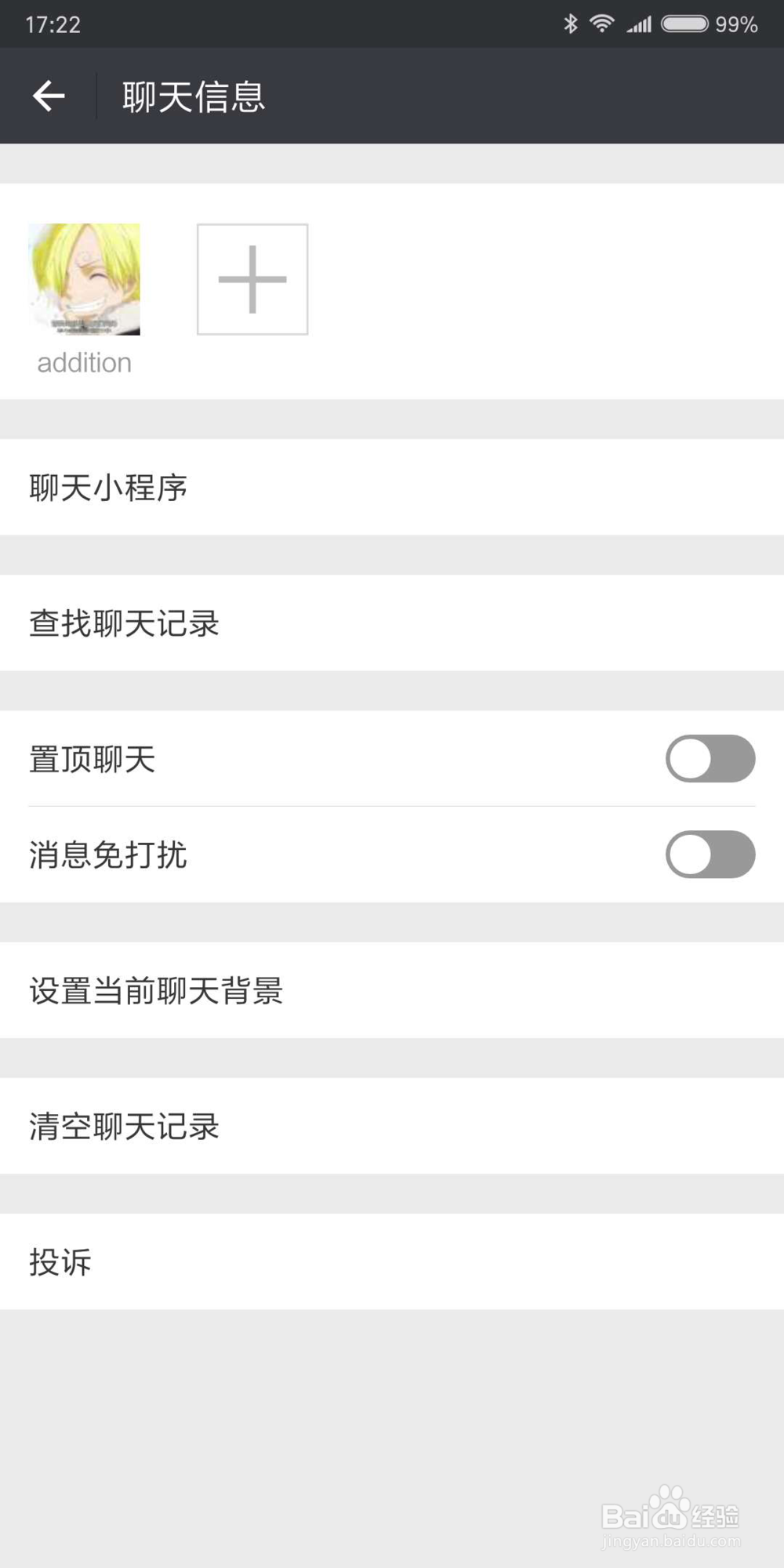Tap the 消息免打扰 row label
Image resolution: width=784 pixels, height=1568 pixels.
[x=108, y=855]
